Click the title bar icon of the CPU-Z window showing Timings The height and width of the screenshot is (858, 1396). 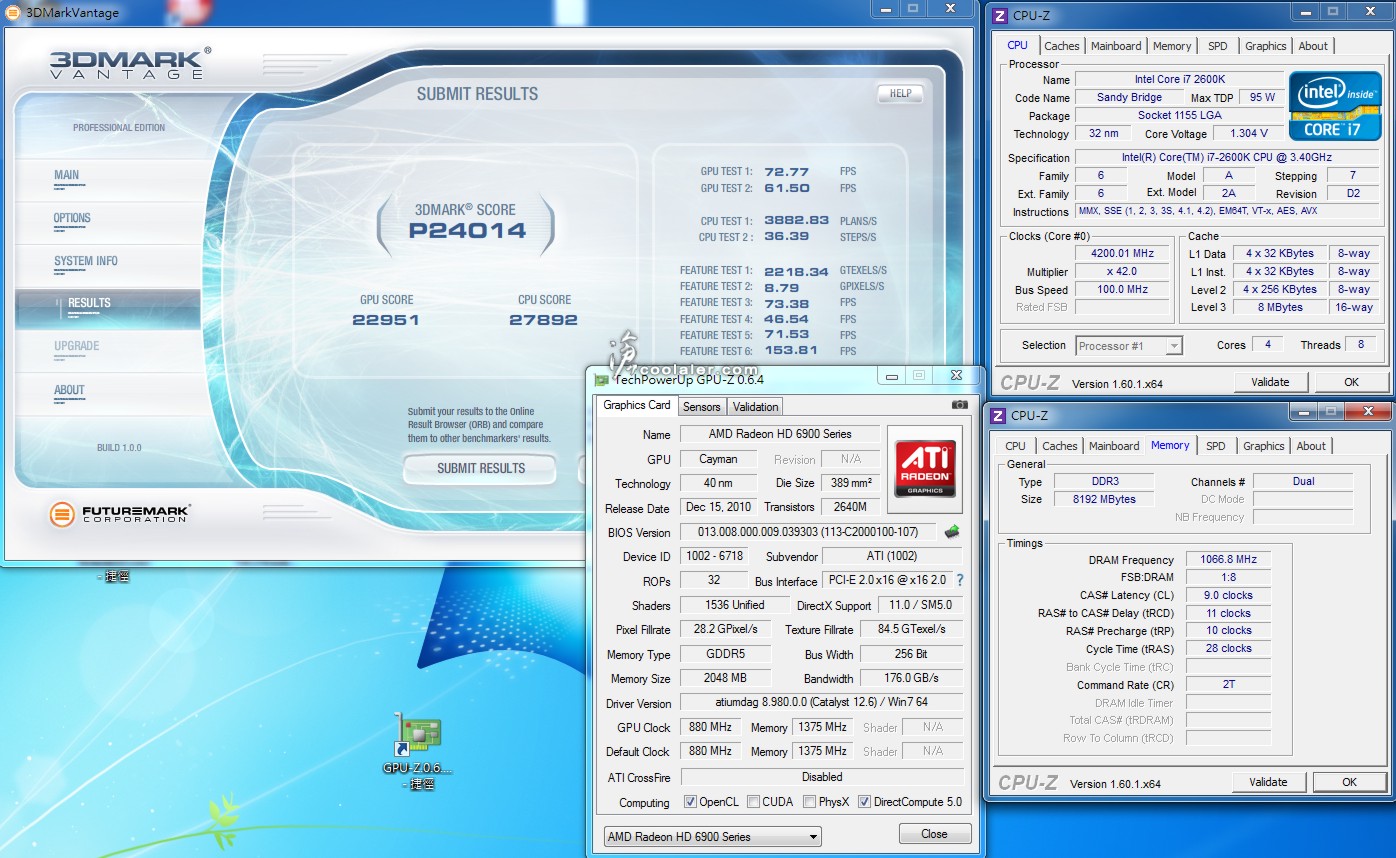(x=997, y=415)
